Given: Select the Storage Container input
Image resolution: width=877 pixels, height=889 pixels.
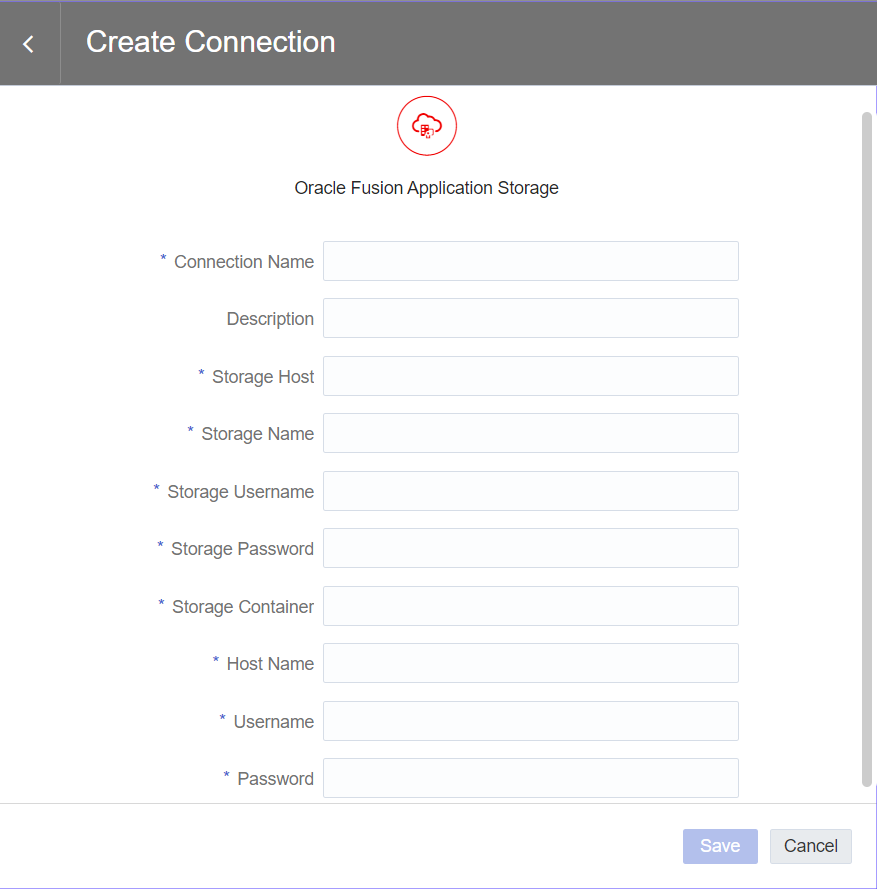Looking at the screenshot, I should point(531,606).
